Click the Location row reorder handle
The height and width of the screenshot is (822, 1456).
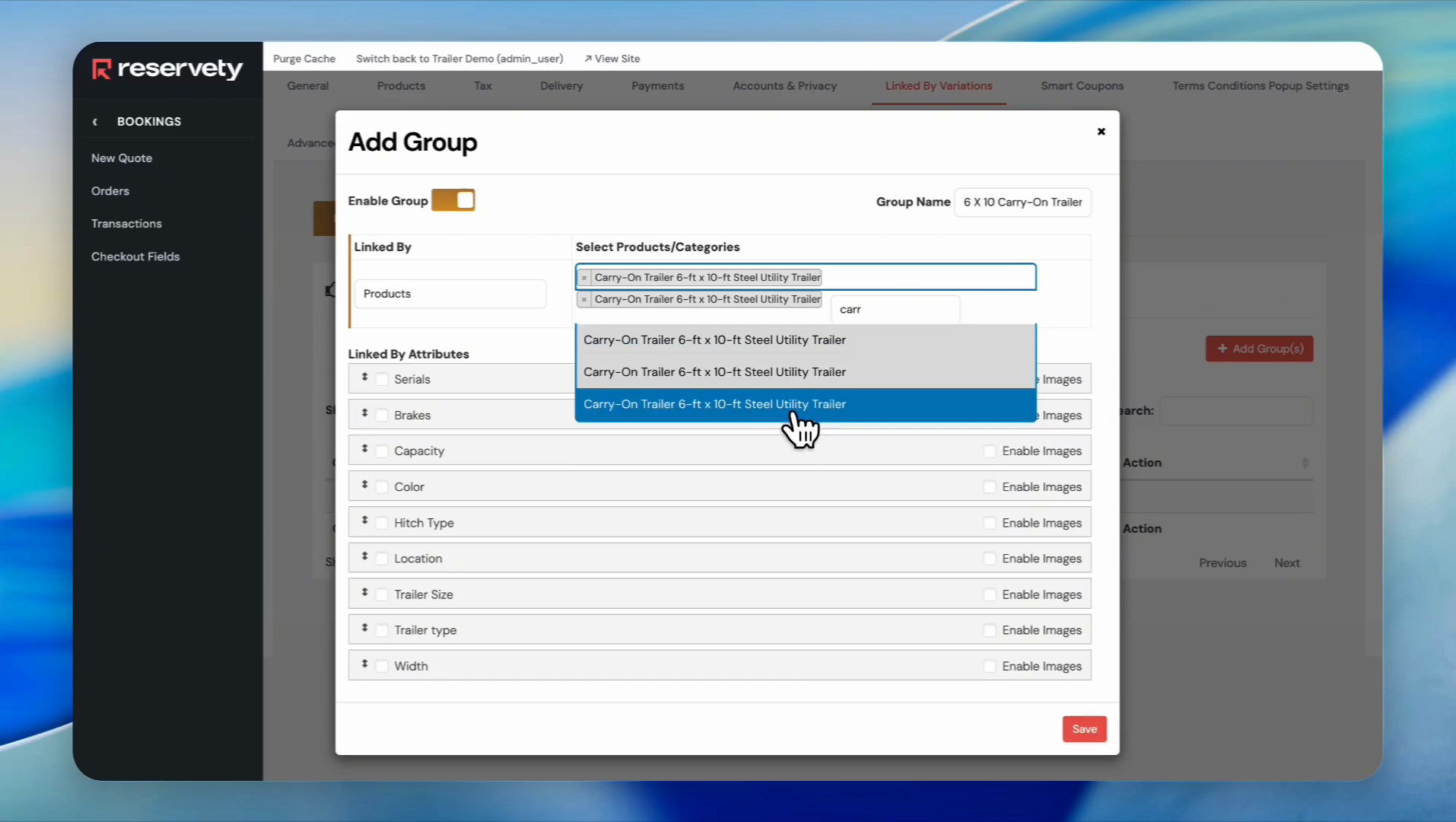364,556
